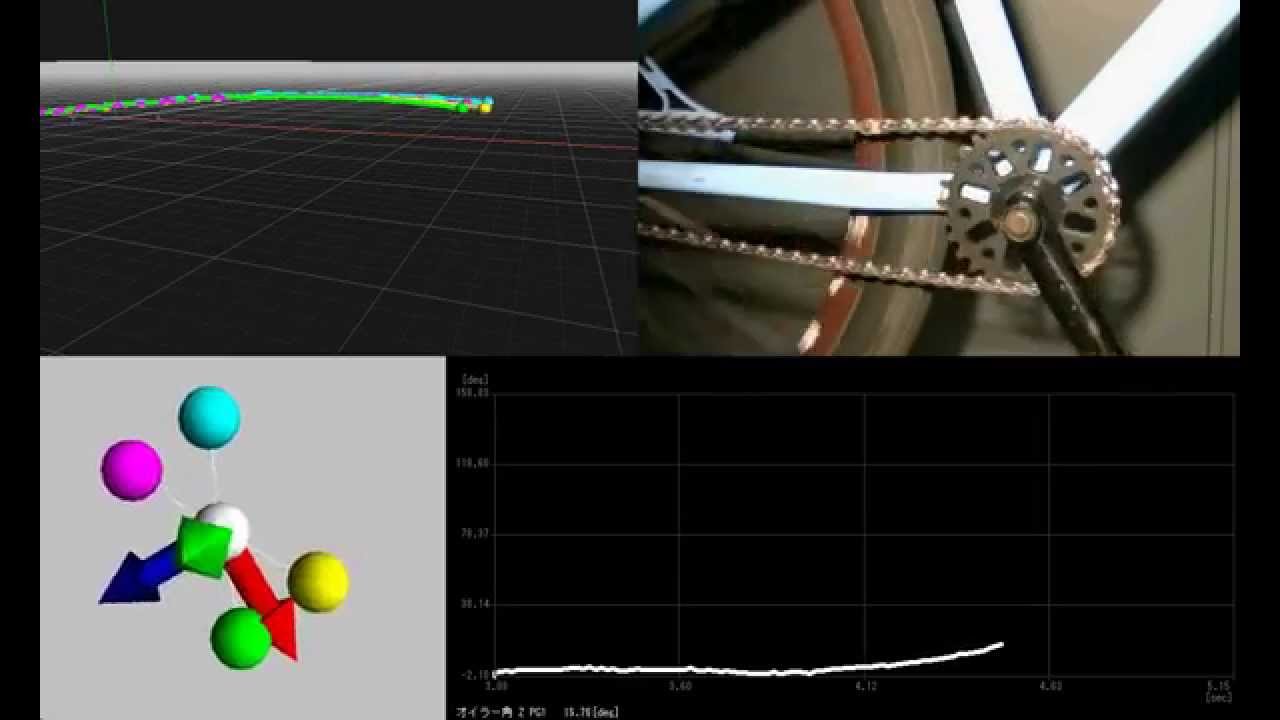Click the red axis arrow
This screenshot has height=720, width=1280.
tap(264, 604)
